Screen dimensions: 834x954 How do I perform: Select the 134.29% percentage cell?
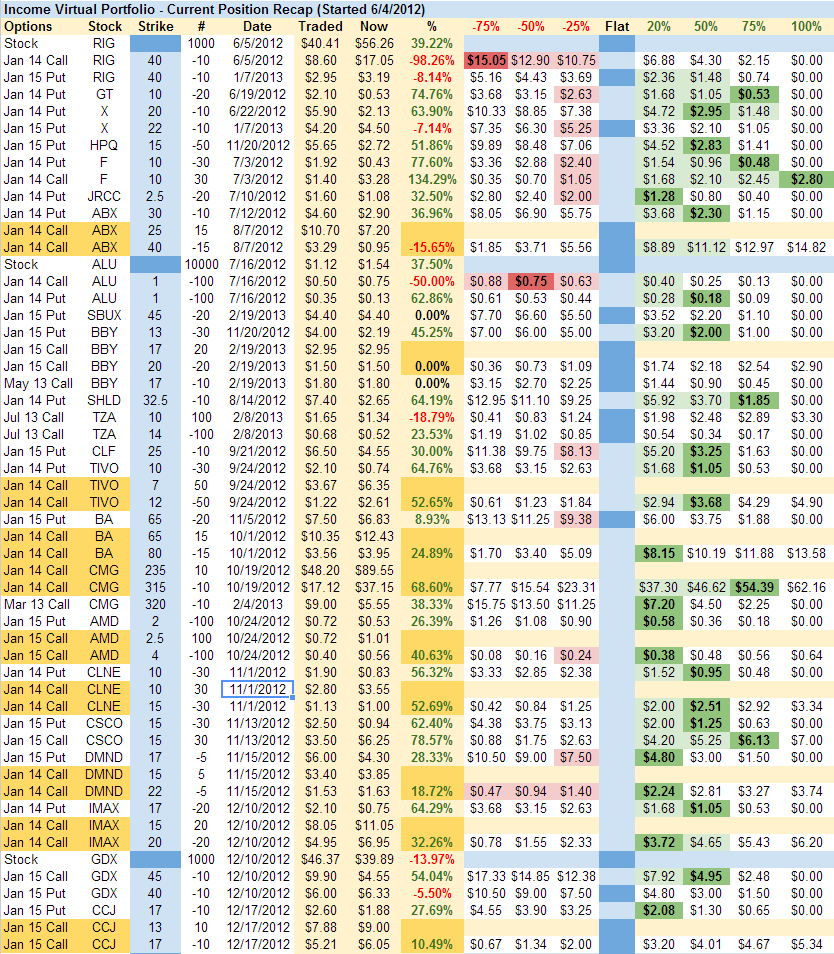(x=431, y=180)
